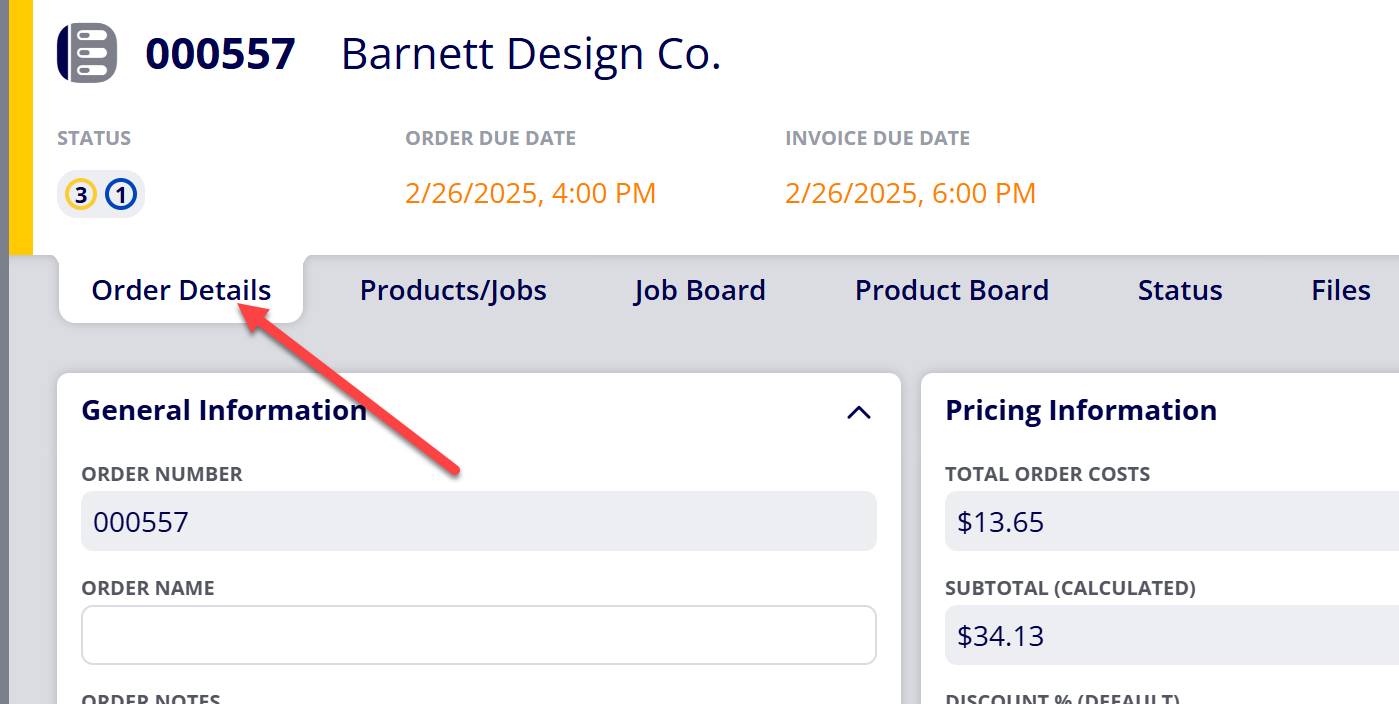Click the Barnett Design Co. company name
Image resolution: width=1399 pixels, height=704 pixels.
coord(531,53)
